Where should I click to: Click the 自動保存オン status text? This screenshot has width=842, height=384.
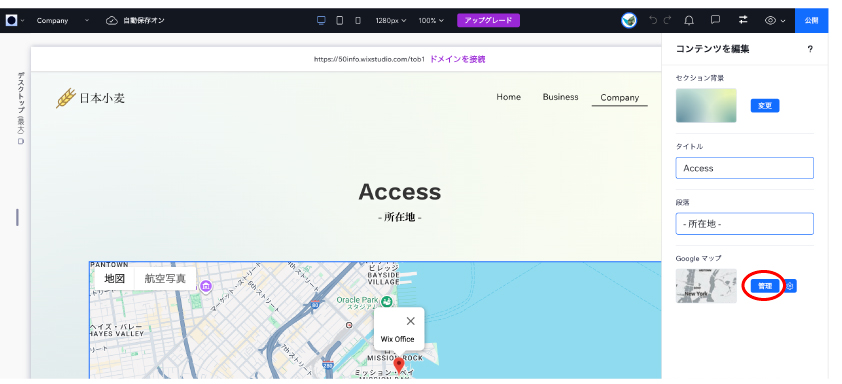coord(143,20)
